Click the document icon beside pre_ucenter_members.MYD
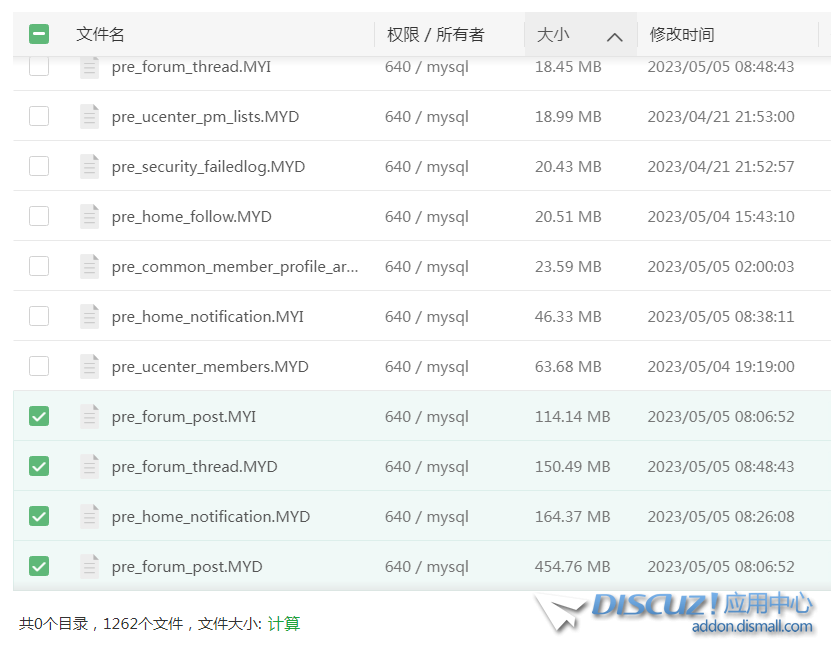Image resolution: width=831 pixels, height=652 pixels. click(89, 366)
